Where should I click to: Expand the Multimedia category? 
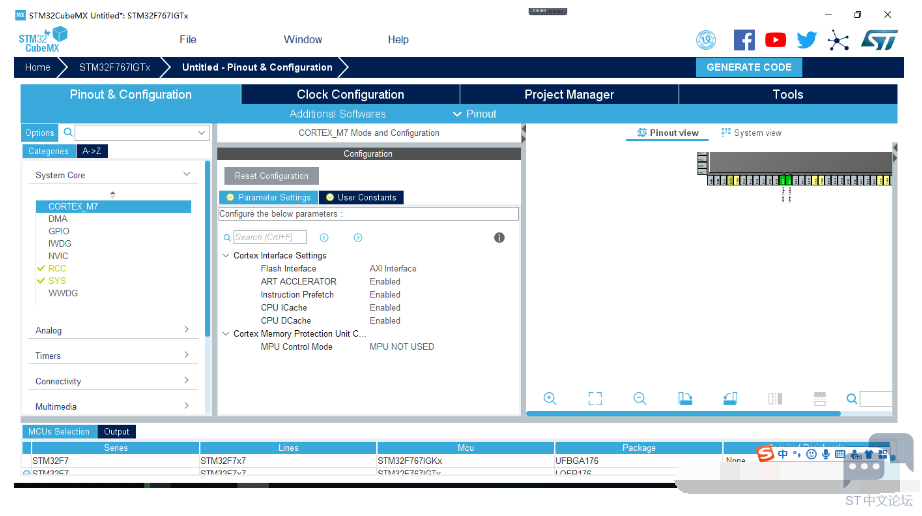[x=186, y=406]
